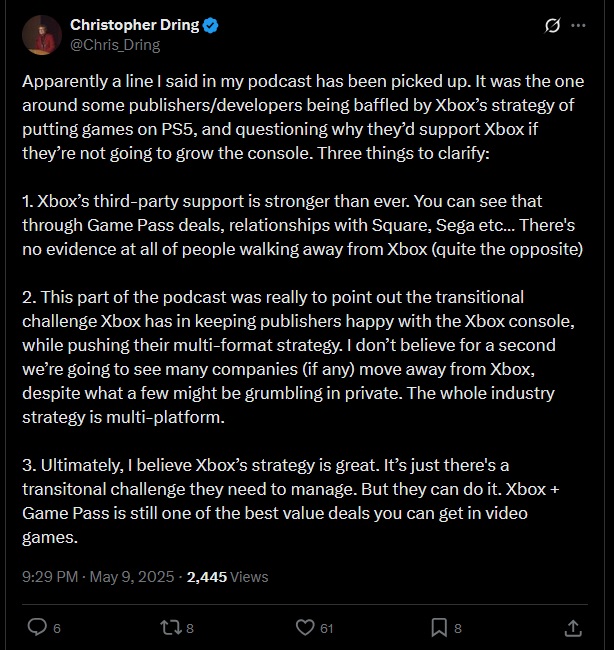Click the third point about Xbox's strategy

[291, 501]
